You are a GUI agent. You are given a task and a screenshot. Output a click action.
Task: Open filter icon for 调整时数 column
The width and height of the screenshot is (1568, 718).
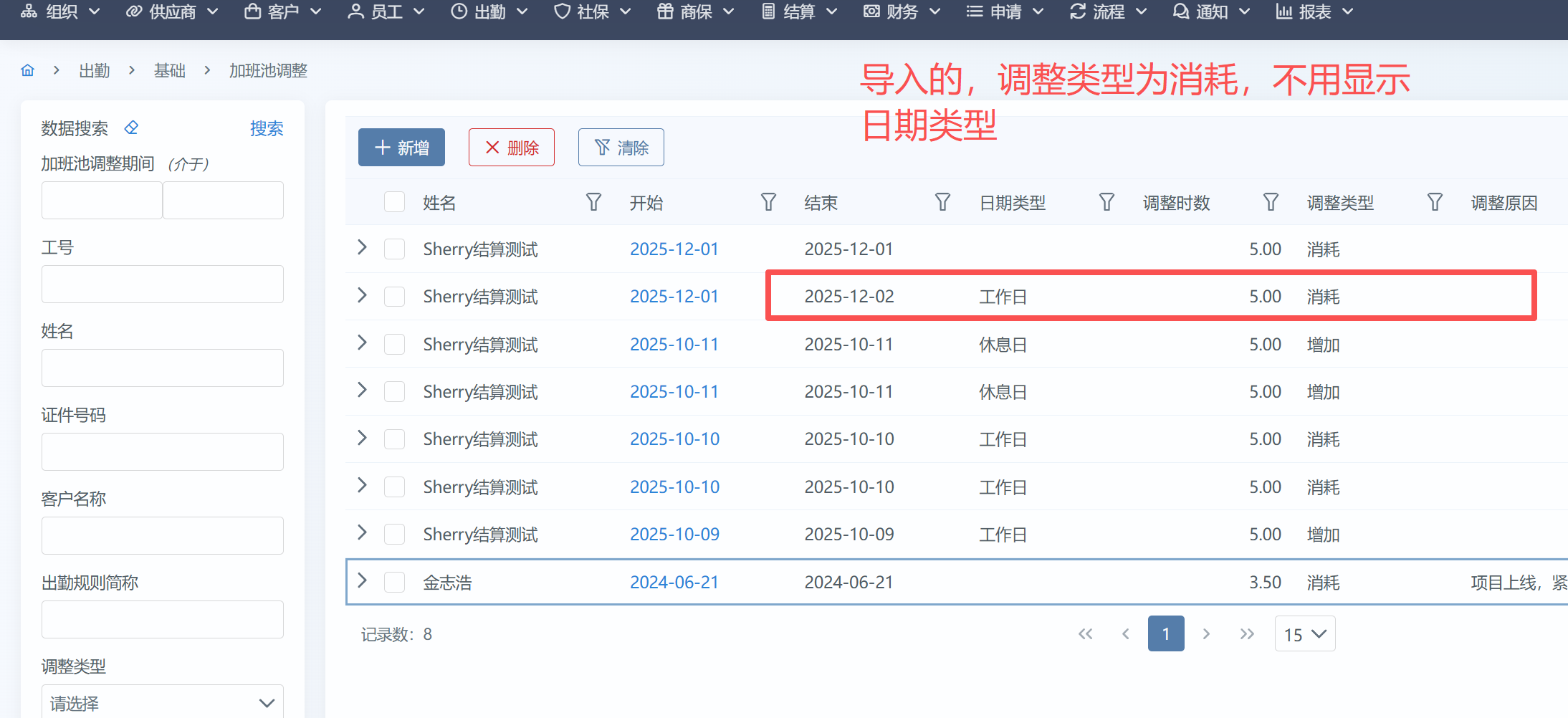pyautogui.click(x=1271, y=202)
